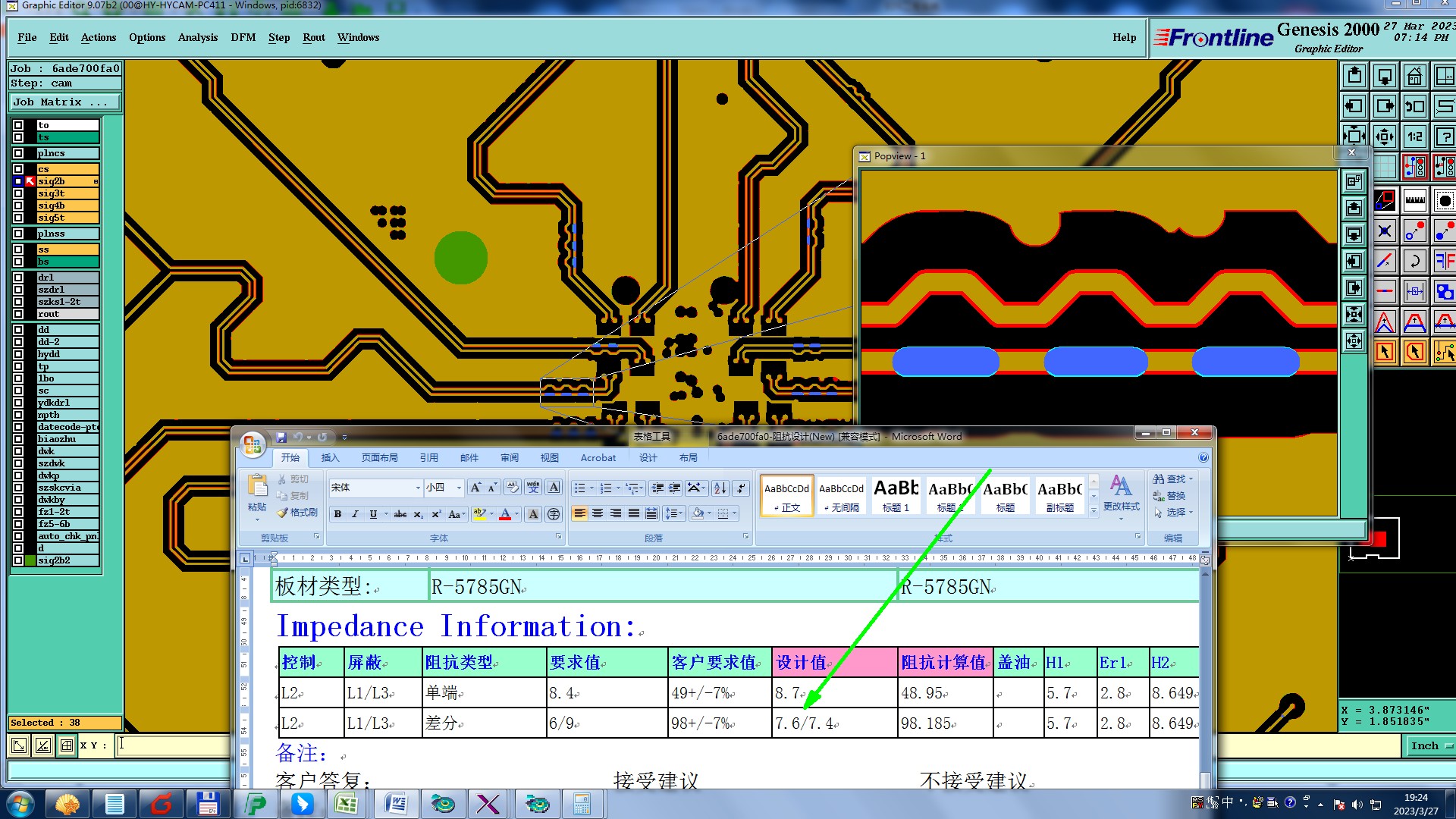
Task: Select the pan up arrow icon
Action: click(x=1354, y=76)
